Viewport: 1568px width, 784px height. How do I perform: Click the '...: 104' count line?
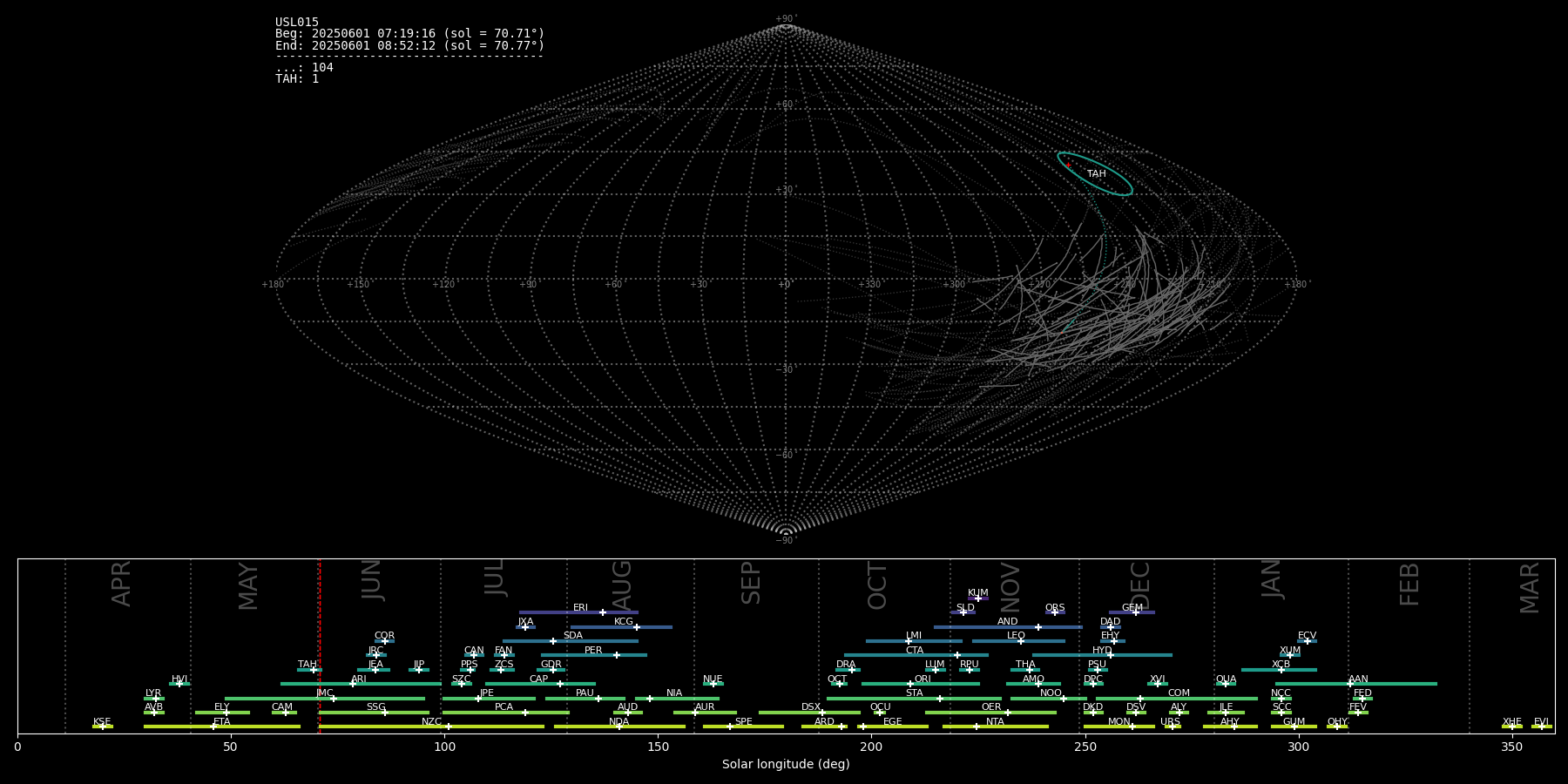click(x=304, y=68)
